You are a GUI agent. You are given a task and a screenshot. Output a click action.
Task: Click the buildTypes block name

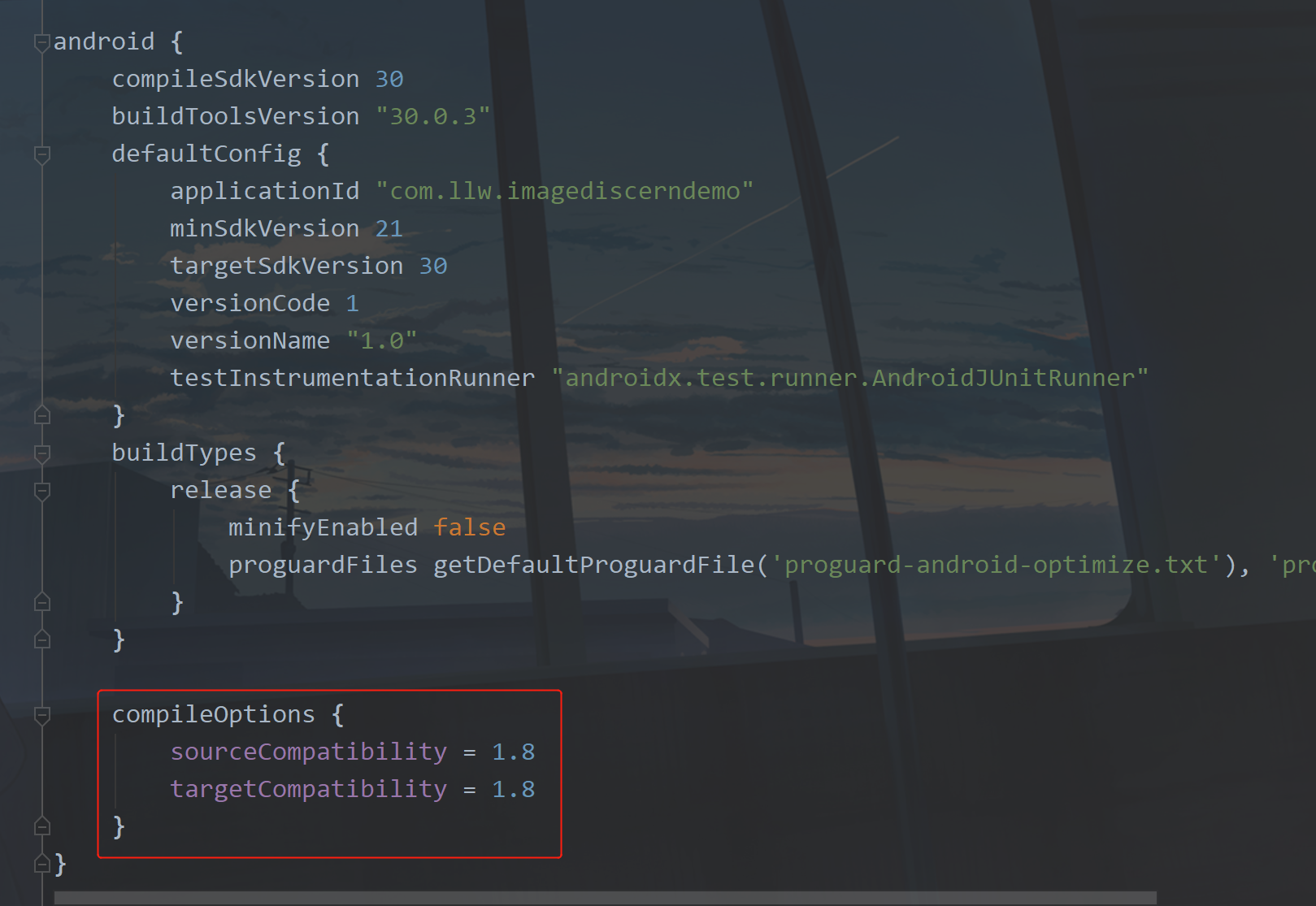point(185,453)
